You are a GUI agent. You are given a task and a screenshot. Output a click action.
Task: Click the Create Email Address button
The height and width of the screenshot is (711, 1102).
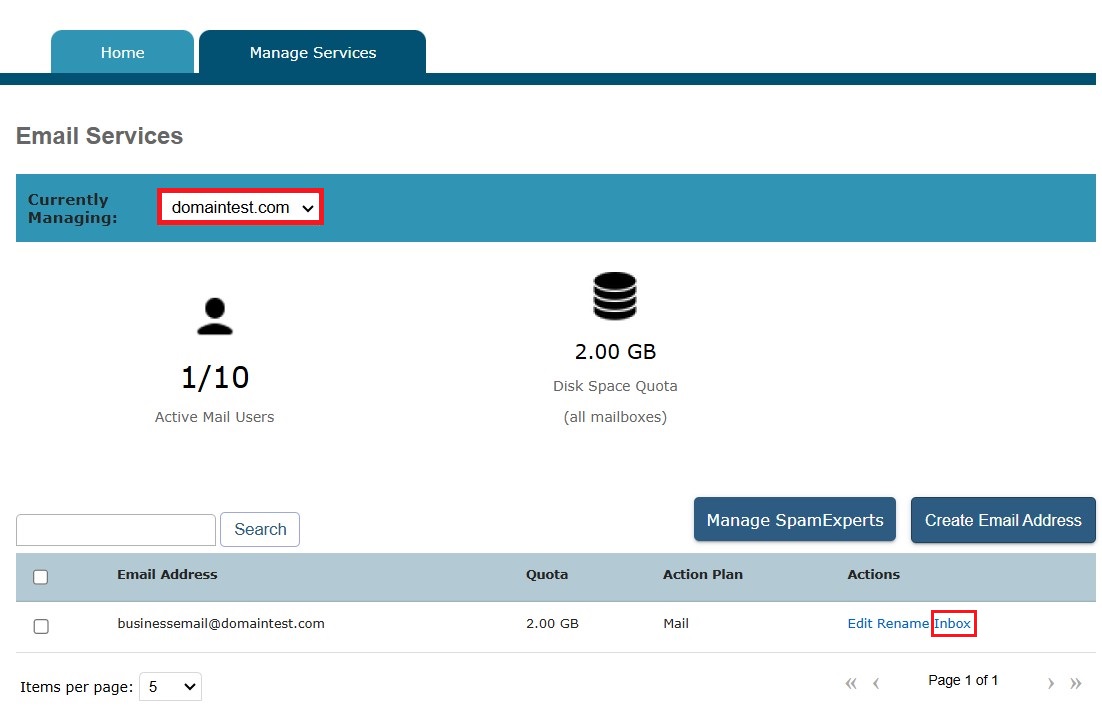pyautogui.click(x=1003, y=520)
